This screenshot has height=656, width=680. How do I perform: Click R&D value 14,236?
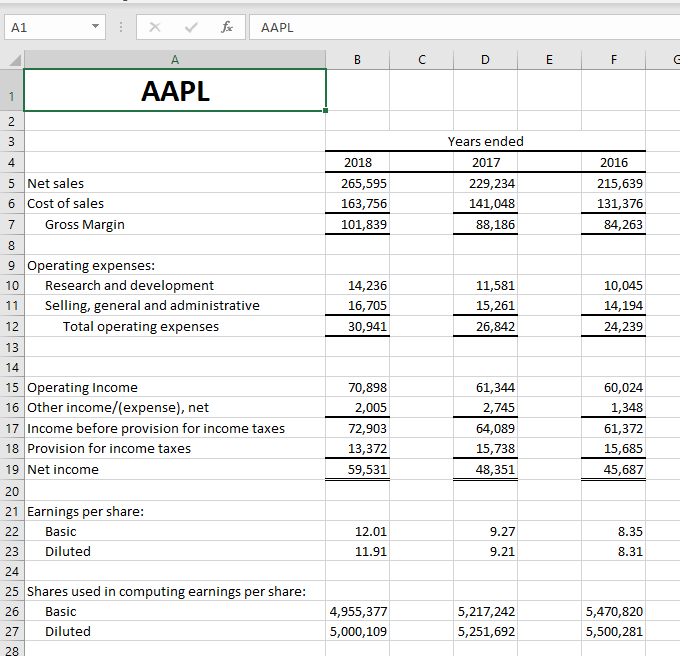click(x=357, y=285)
